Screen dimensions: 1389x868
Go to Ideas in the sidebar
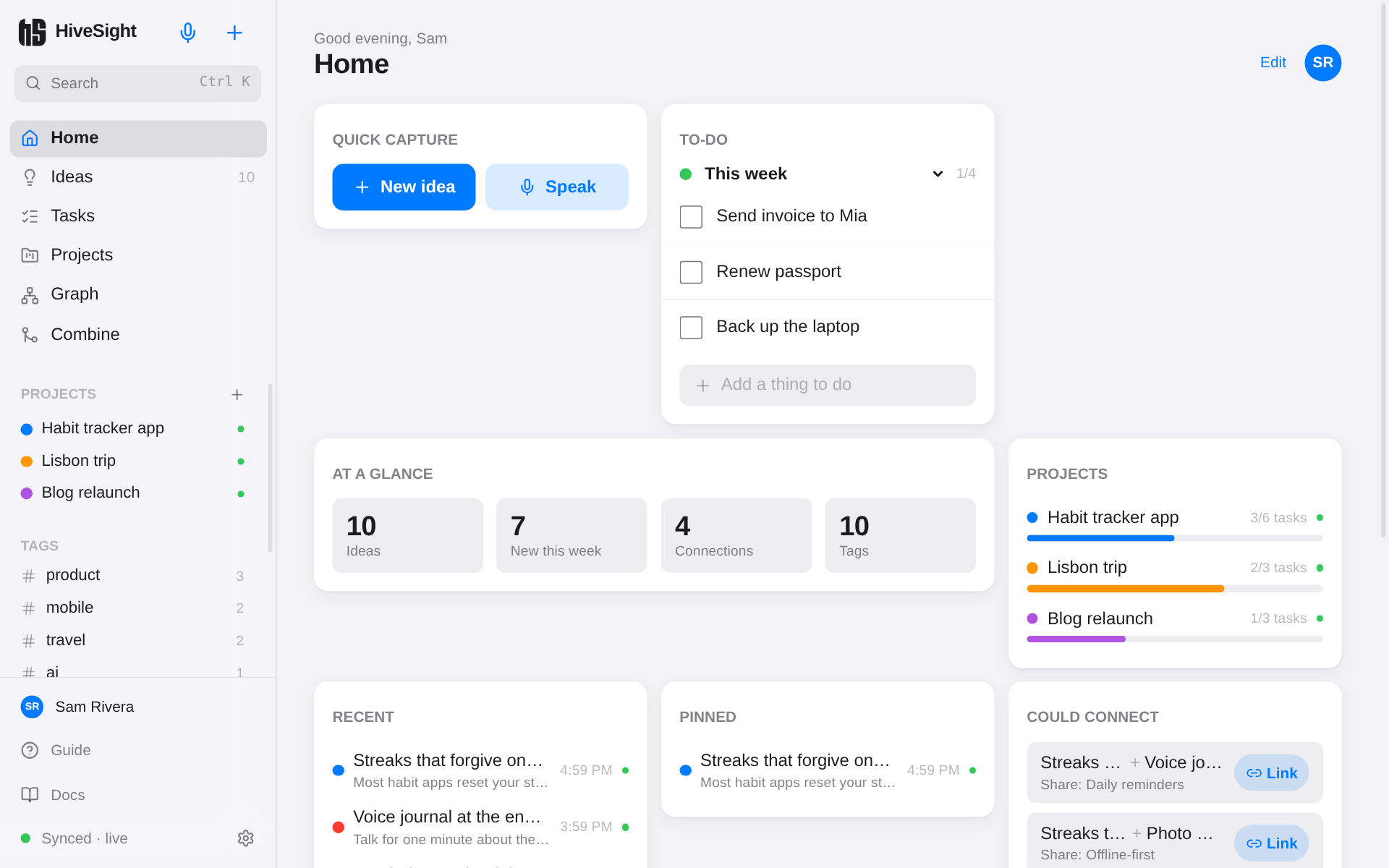pos(138,177)
